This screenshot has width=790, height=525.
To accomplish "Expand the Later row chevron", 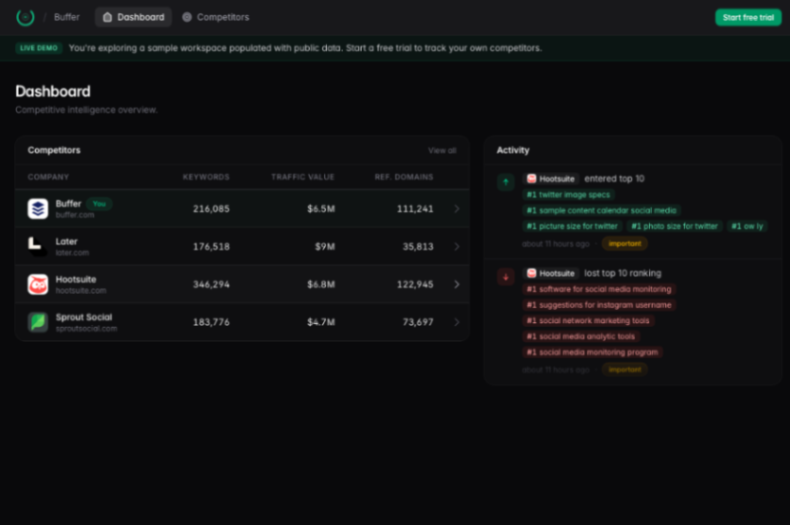I will [456, 246].
